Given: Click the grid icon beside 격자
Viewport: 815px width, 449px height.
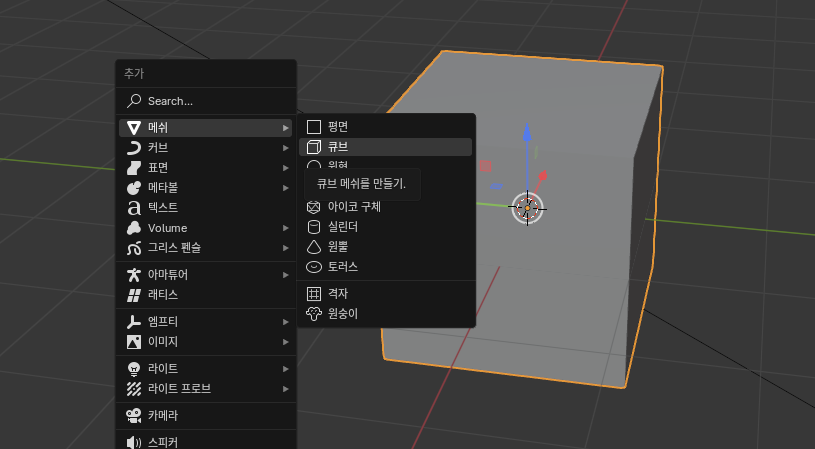Looking at the screenshot, I should click(x=314, y=294).
